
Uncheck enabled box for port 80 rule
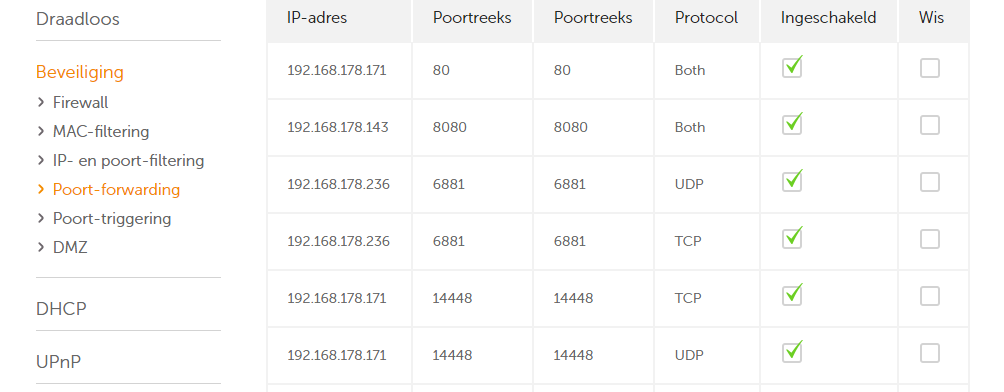[x=792, y=68]
